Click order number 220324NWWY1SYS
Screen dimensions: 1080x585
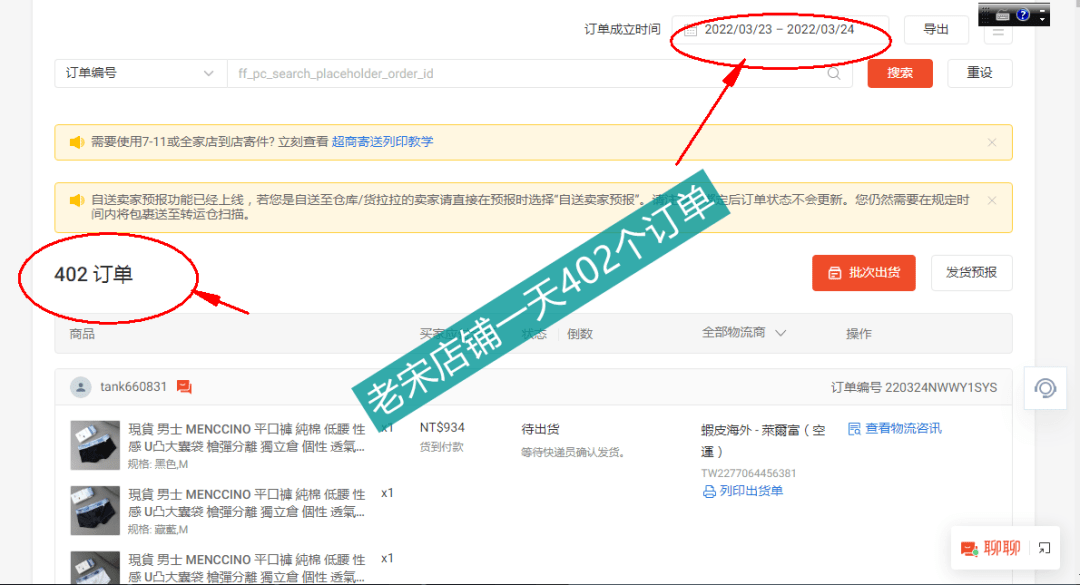tap(941, 388)
